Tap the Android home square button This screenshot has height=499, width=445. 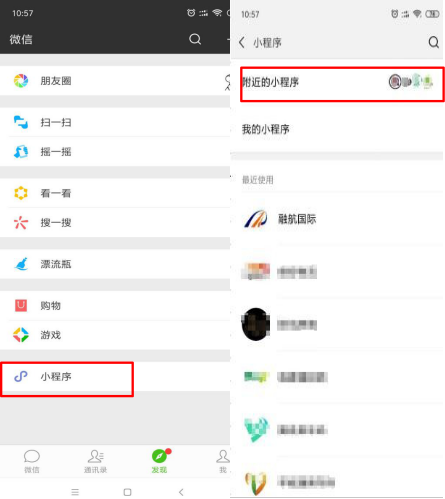pyautogui.click(x=127, y=492)
